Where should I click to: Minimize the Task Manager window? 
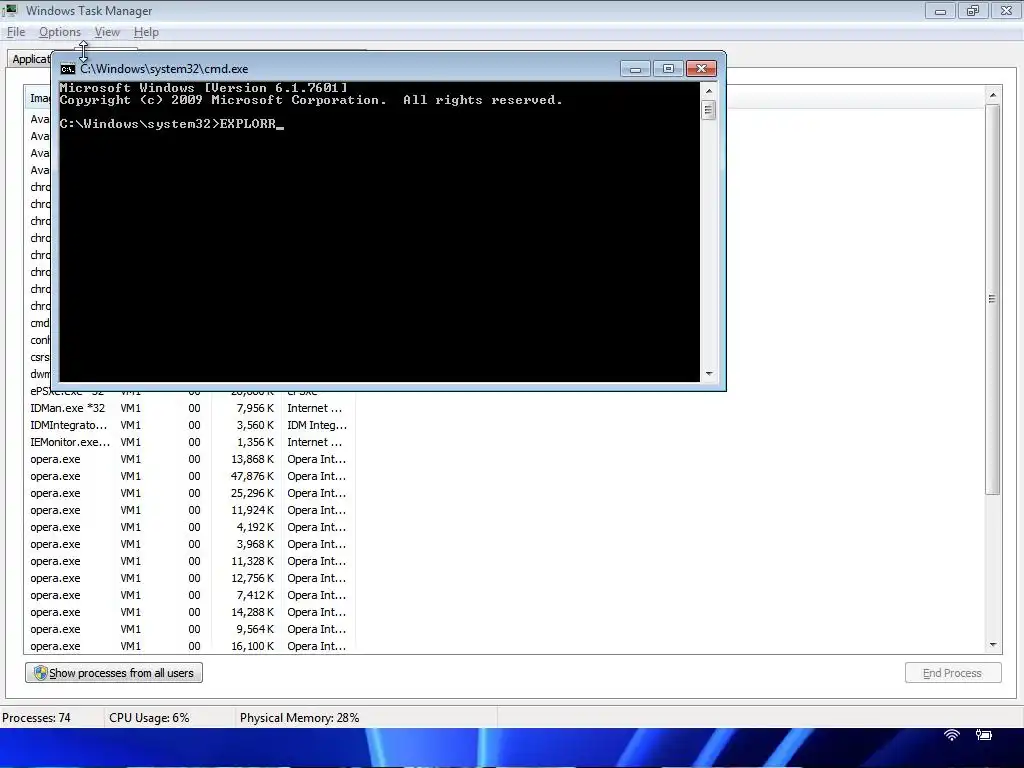(x=940, y=11)
